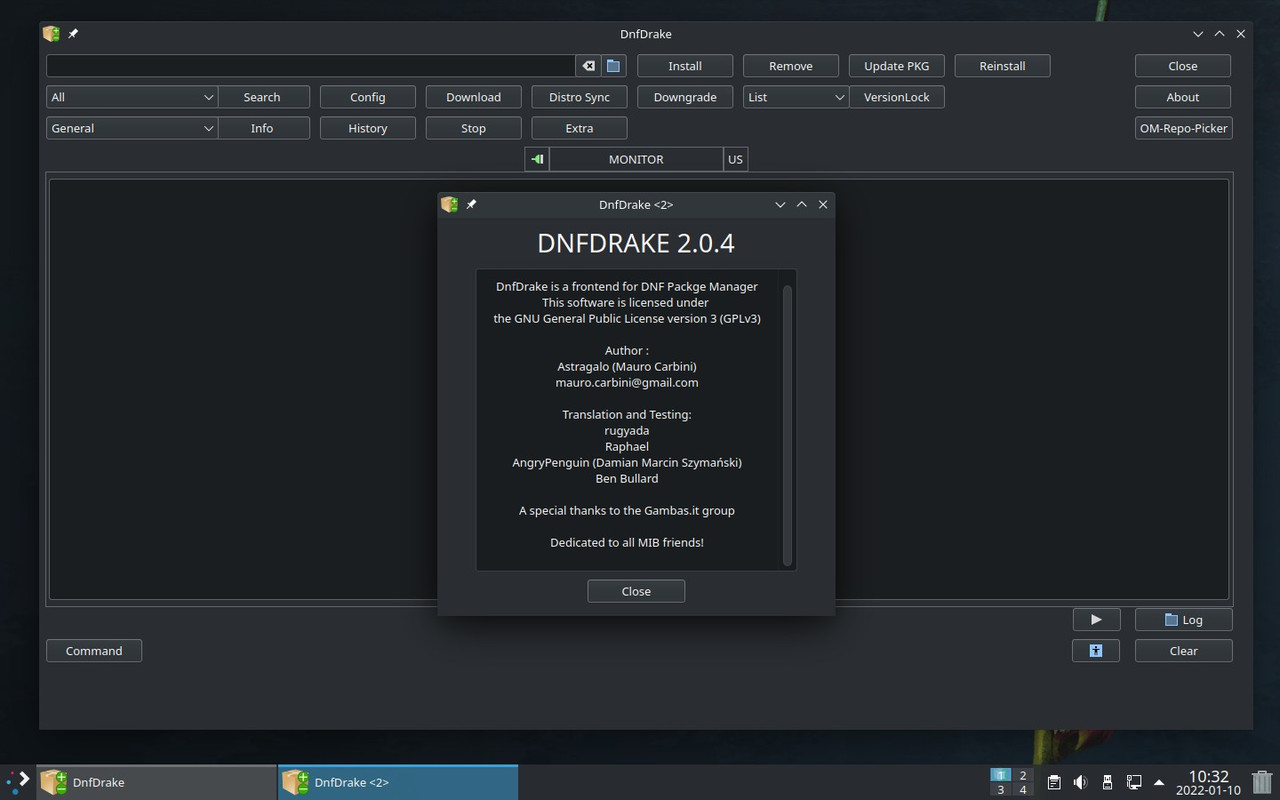The image size is (1280, 800).
Task: Open the clipboard tray icon
Action: [1054, 782]
